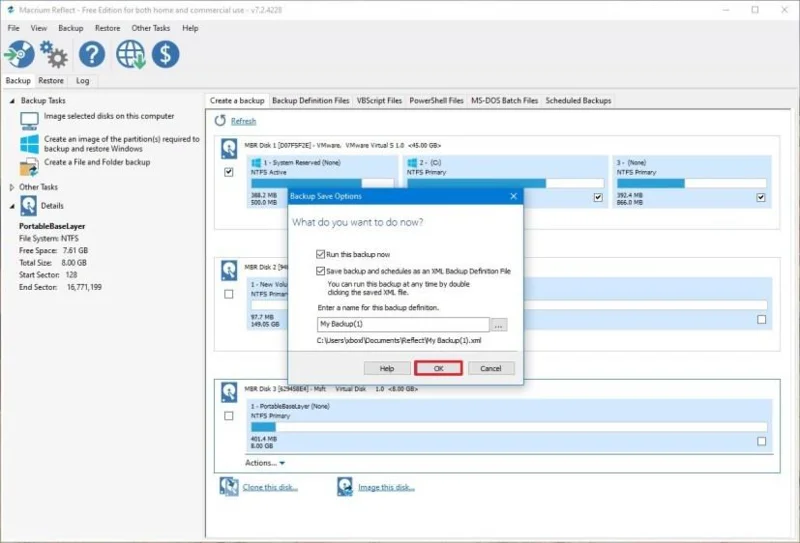
Task: Toggle Save backup as XML Definition File checkbox
Action: [x=320, y=270]
